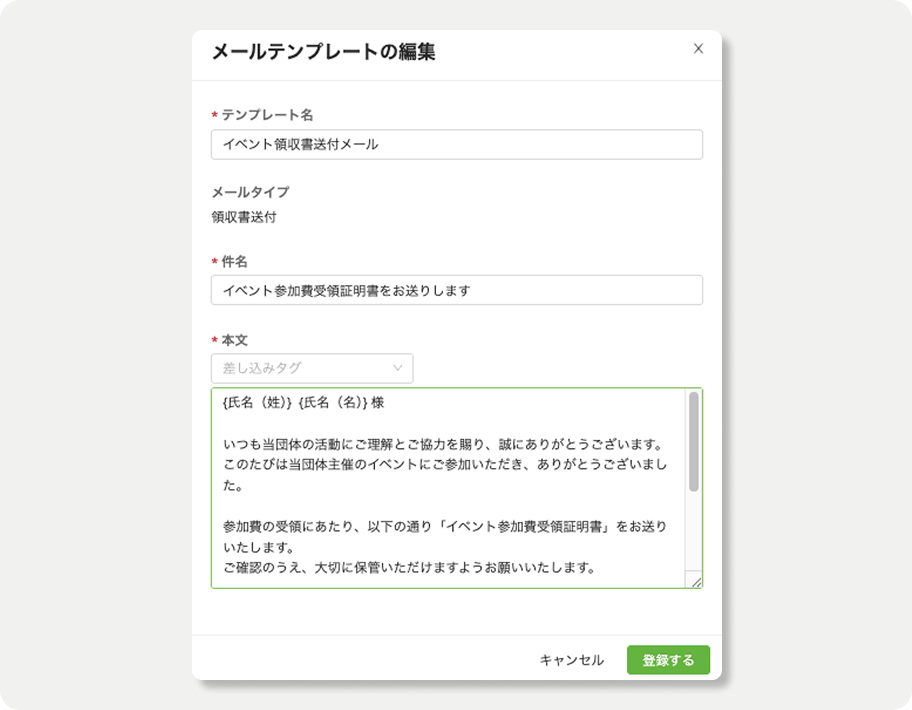The width and height of the screenshot is (912, 710).
Task: Click the green 登録する button
Action: 668,660
